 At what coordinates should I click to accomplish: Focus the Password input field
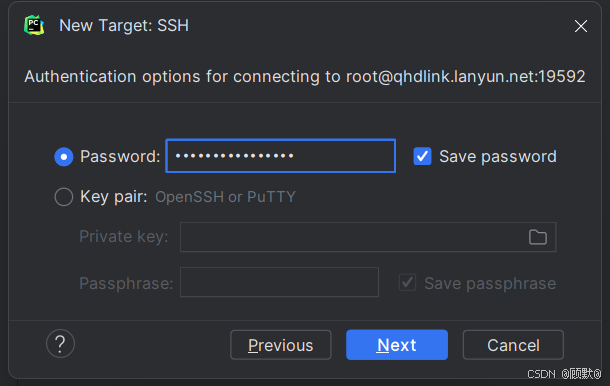pyautogui.click(x=280, y=156)
